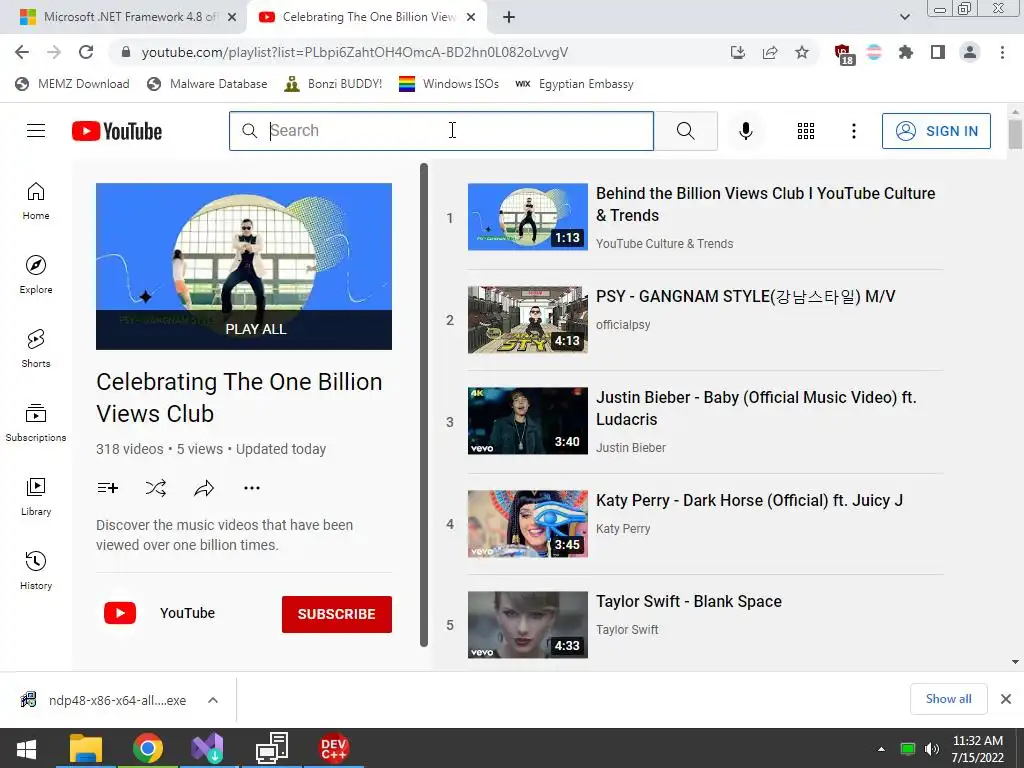The height and width of the screenshot is (768, 1024).
Task: Click the SIGN IN button
Action: click(x=936, y=131)
